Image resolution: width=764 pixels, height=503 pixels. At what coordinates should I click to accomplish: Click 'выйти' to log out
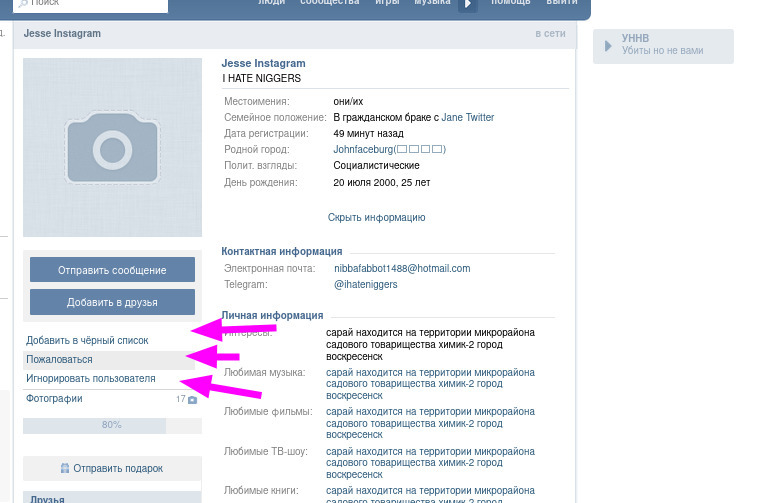[x=562, y=3]
